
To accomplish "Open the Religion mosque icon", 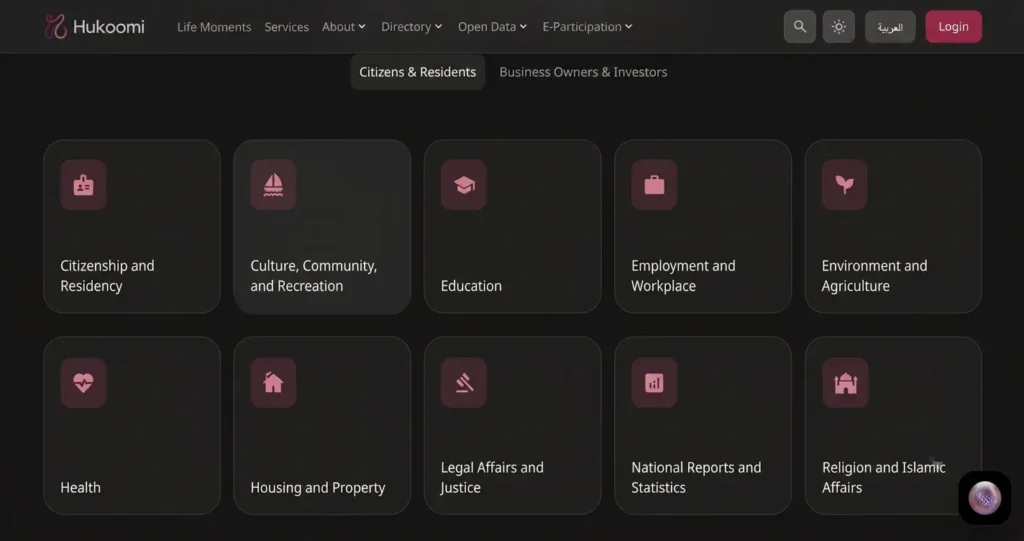I will (x=845, y=383).
